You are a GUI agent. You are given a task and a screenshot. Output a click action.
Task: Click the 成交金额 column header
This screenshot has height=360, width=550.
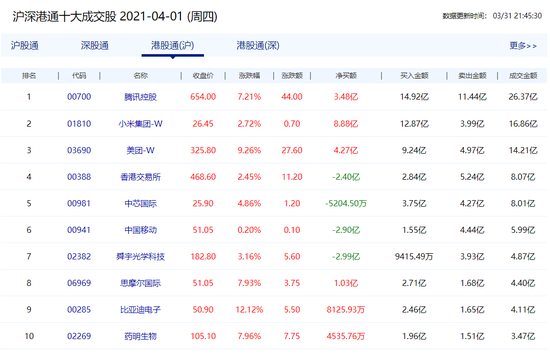pos(523,76)
